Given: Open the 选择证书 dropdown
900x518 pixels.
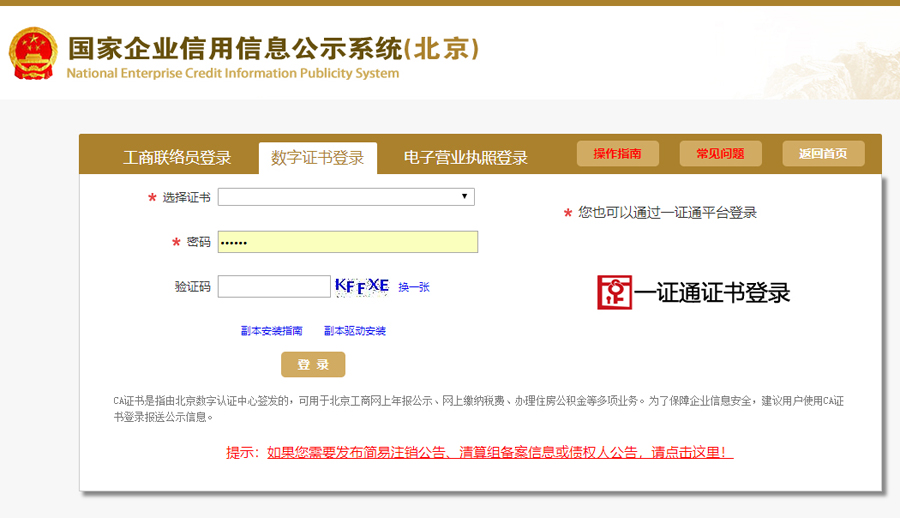Looking at the screenshot, I should tap(346, 197).
